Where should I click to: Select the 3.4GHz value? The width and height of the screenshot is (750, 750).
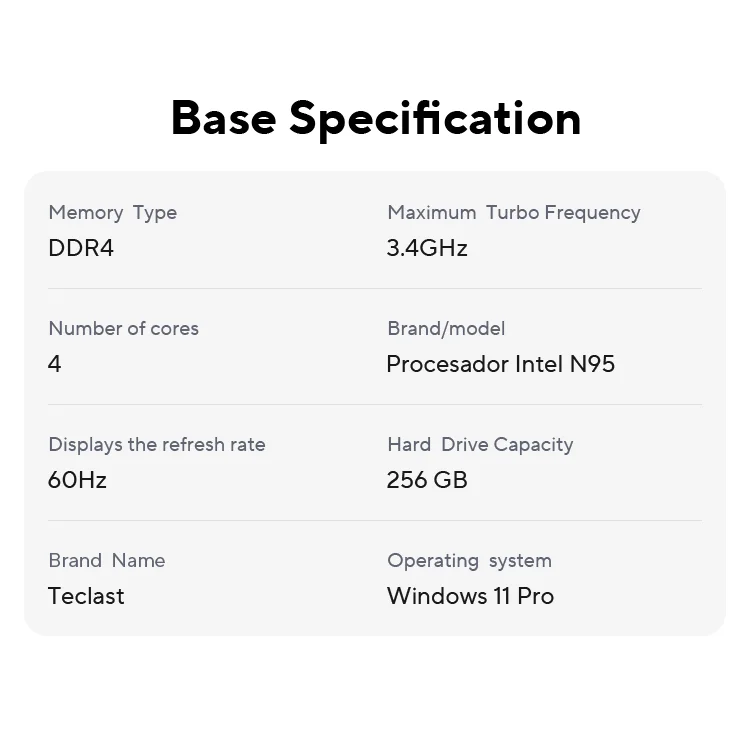pos(427,248)
